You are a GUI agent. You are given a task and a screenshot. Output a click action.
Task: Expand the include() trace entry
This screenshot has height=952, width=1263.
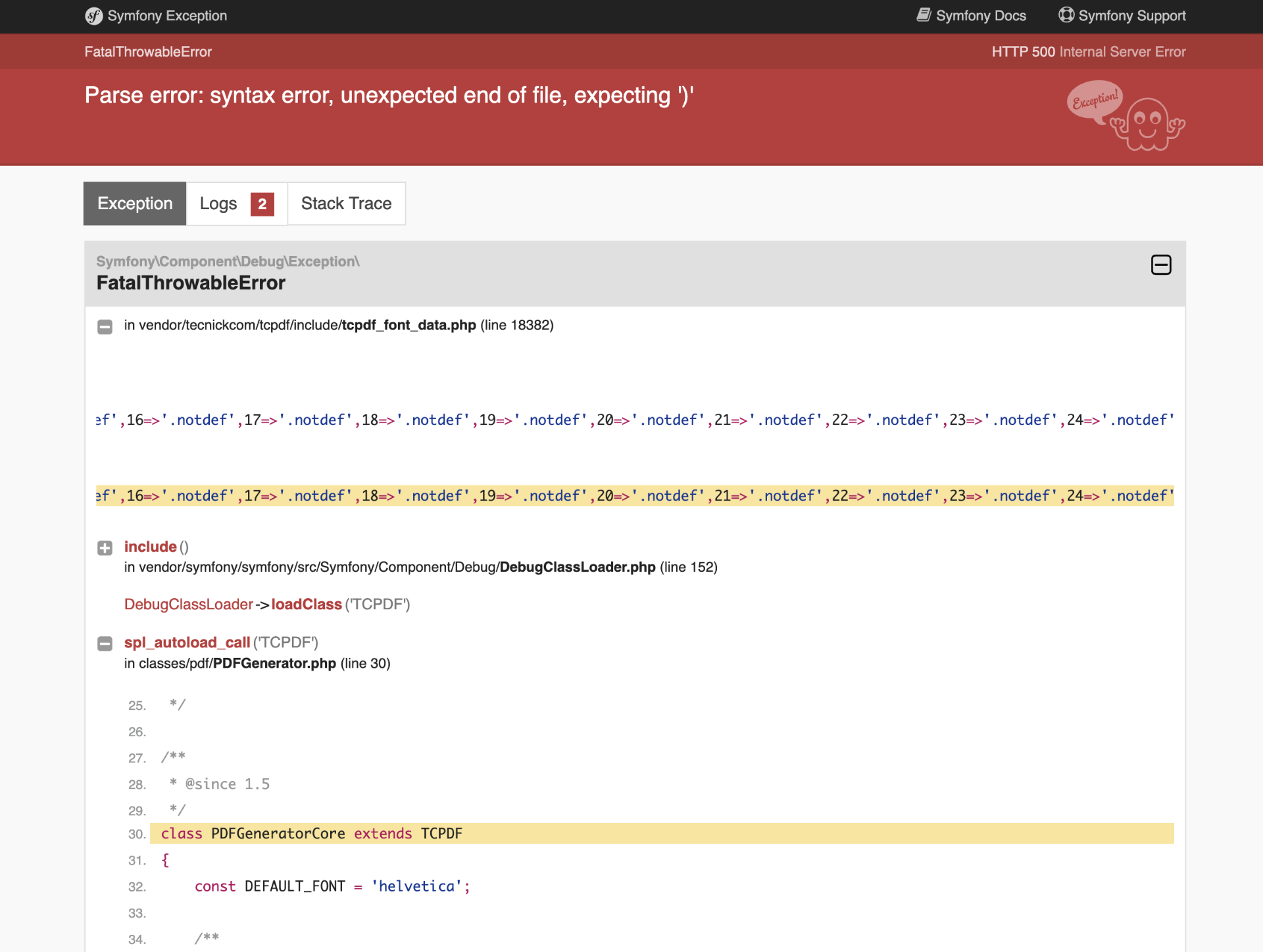coord(105,548)
